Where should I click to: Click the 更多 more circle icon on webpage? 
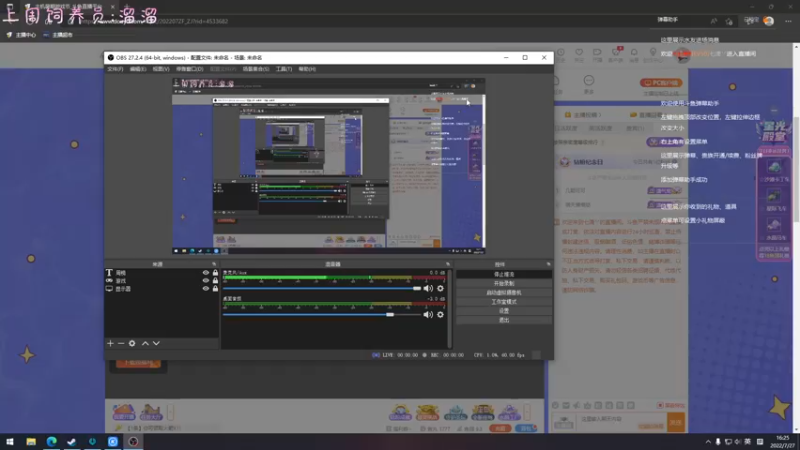click(589, 81)
